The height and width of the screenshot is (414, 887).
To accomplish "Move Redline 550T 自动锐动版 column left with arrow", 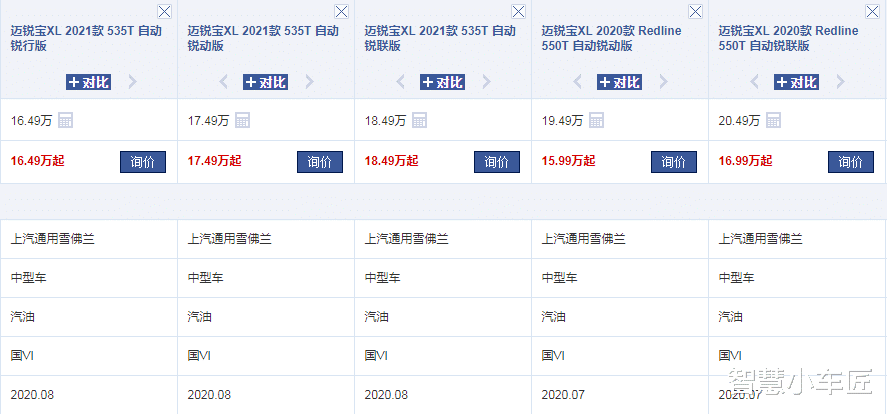I will [x=578, y=82].
